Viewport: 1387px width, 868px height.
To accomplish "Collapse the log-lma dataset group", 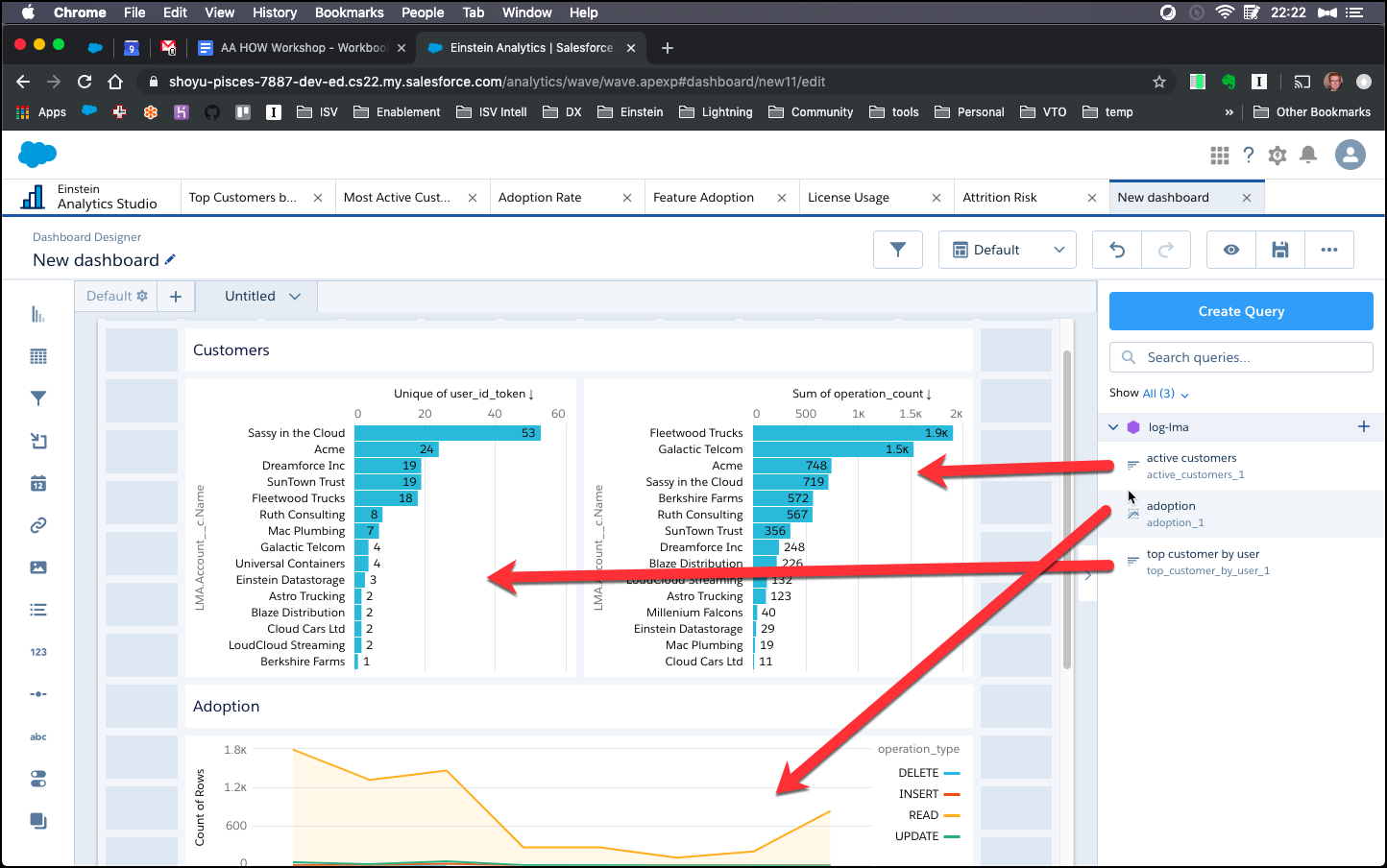I will (1113, 427).
